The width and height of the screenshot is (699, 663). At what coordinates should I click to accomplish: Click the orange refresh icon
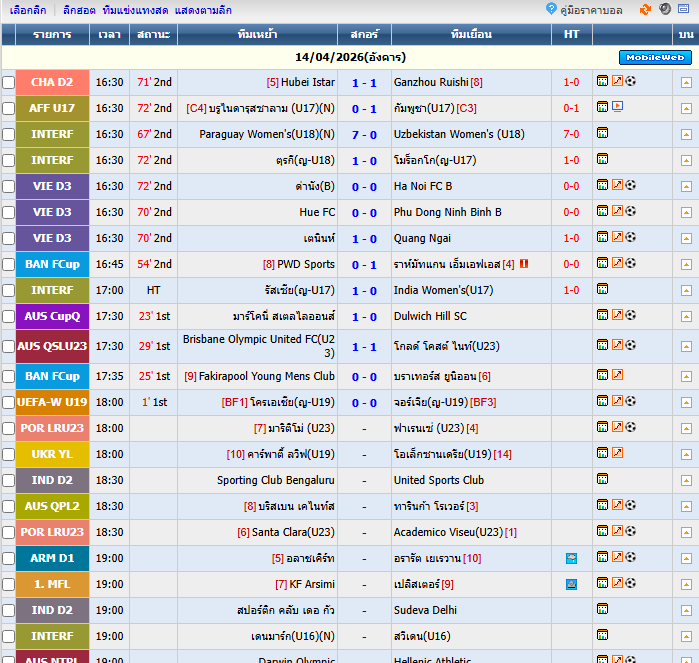645,10
